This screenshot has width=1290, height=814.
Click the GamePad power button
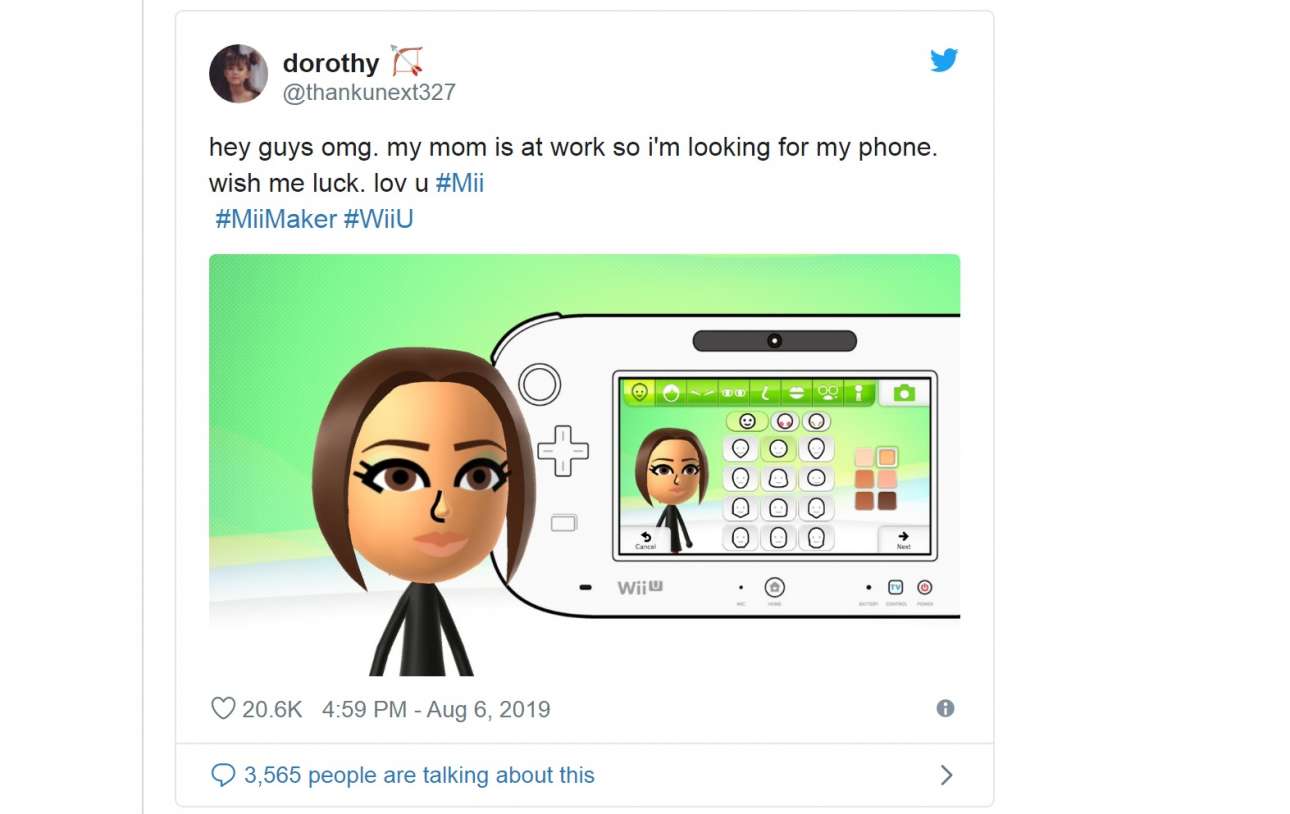925,587
